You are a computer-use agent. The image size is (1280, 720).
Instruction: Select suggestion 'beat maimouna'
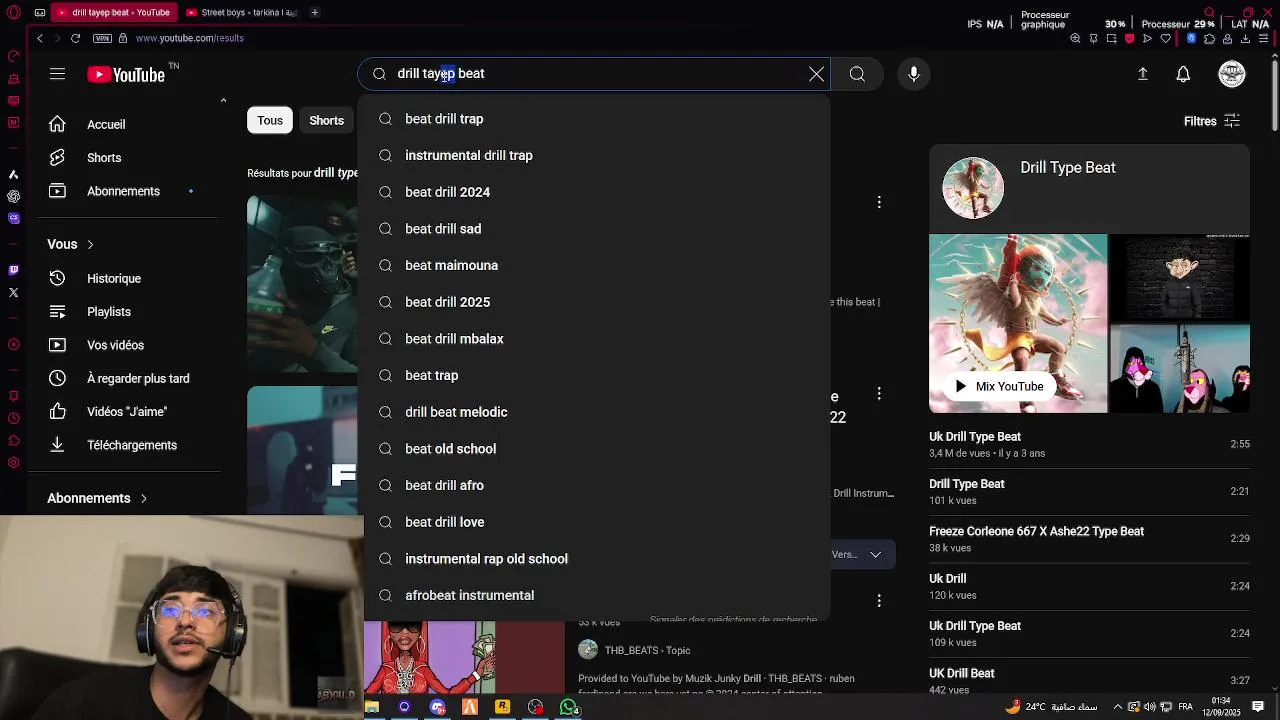[x=596, y=265]
